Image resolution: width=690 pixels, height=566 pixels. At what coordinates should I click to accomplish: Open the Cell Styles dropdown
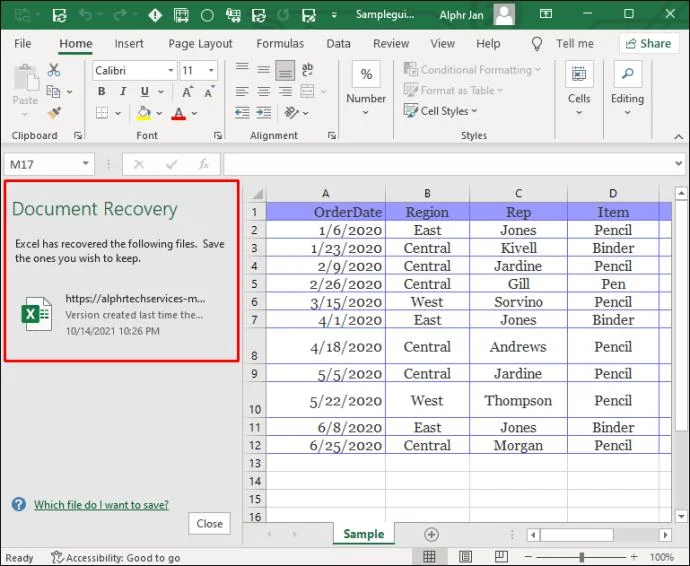[x=440, y=111]
